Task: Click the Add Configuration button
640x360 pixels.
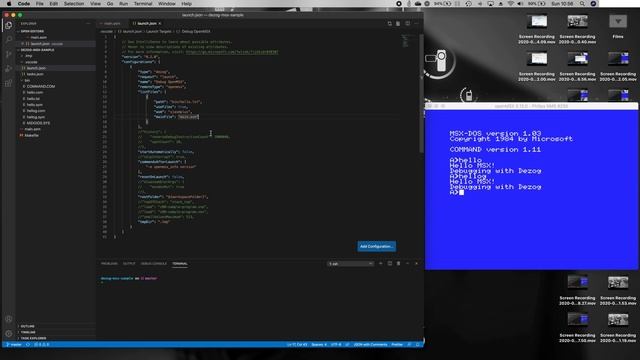Action: 376,247
